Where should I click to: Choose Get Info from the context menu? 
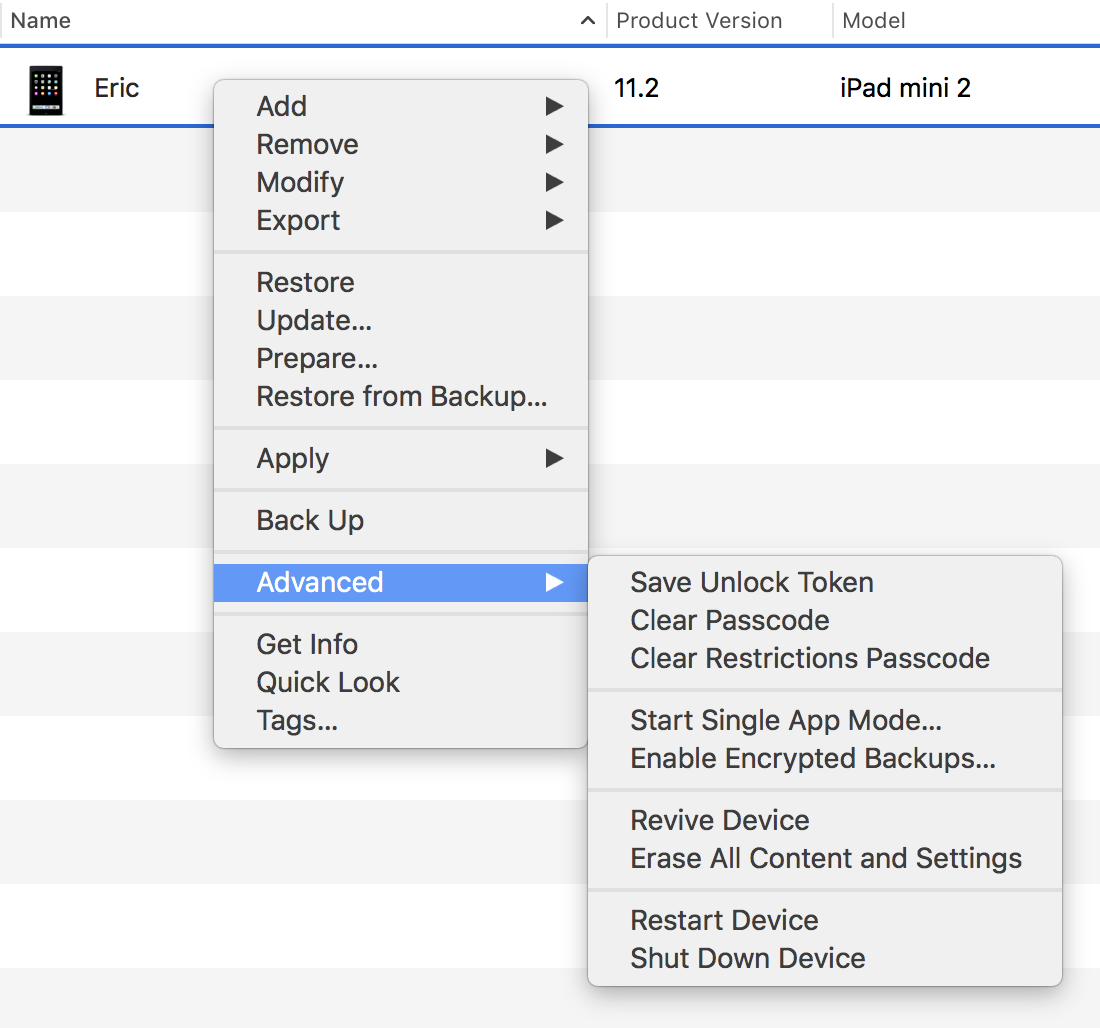coord(401,644)
